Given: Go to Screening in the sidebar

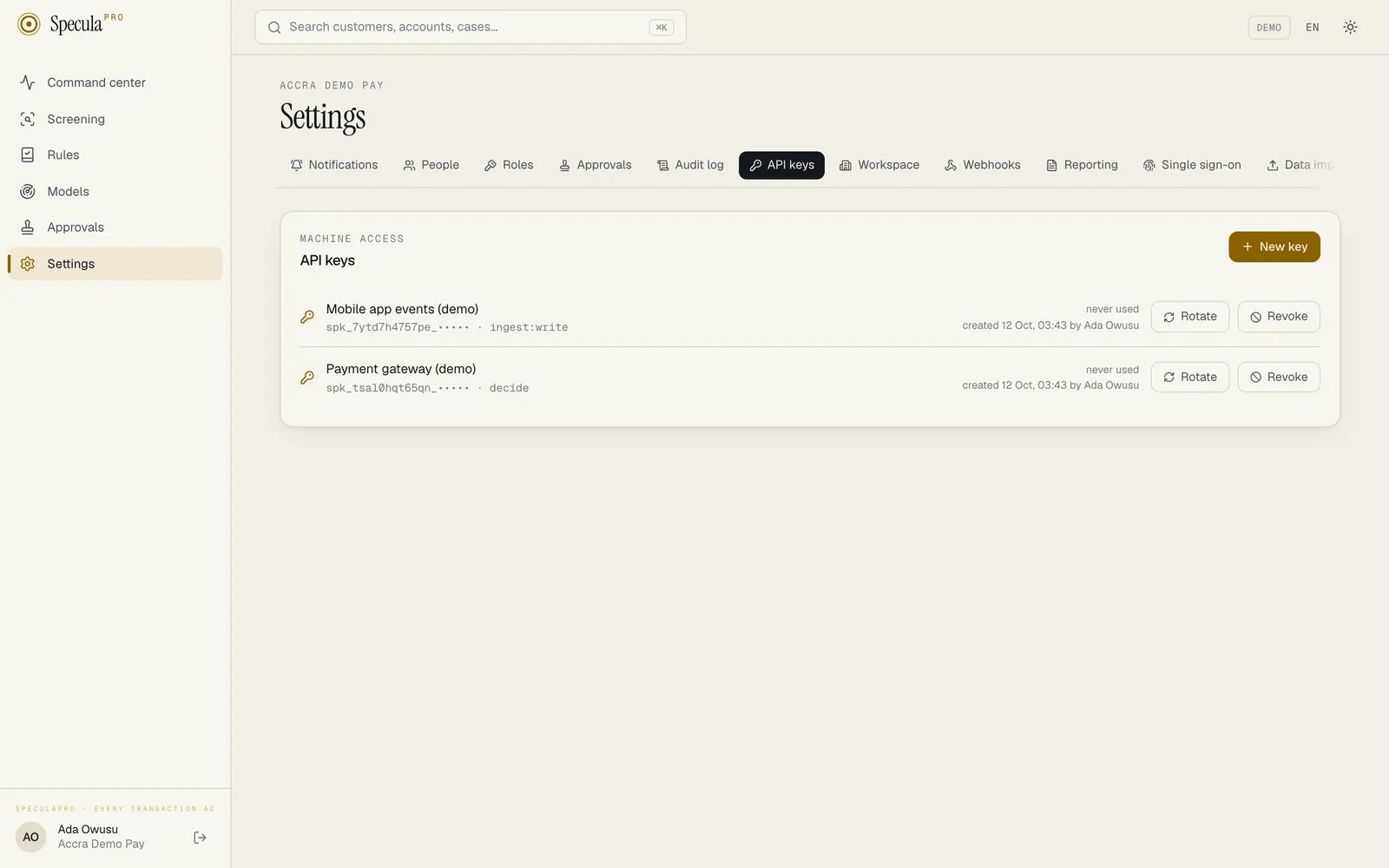Looking at the screenshot, I should [x=115, y=119].
